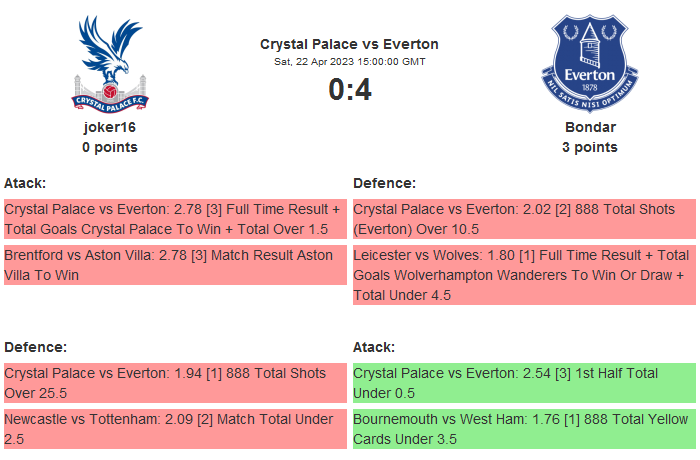This screenshot has height=460, width=700.
Task: Click the 0:4 final score
Action: (349, 90)
